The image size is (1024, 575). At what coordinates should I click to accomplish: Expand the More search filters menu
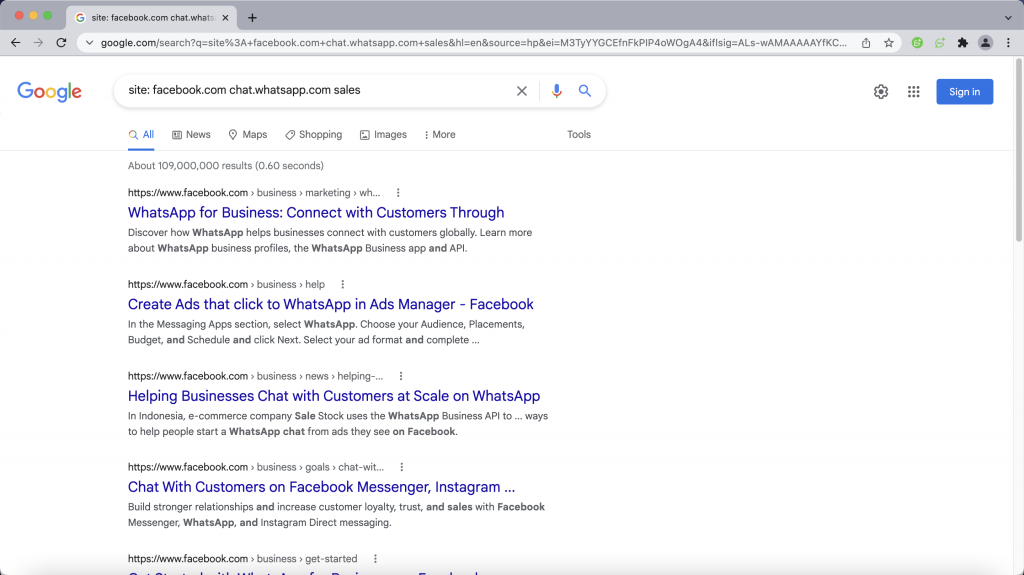click(440, 135)
